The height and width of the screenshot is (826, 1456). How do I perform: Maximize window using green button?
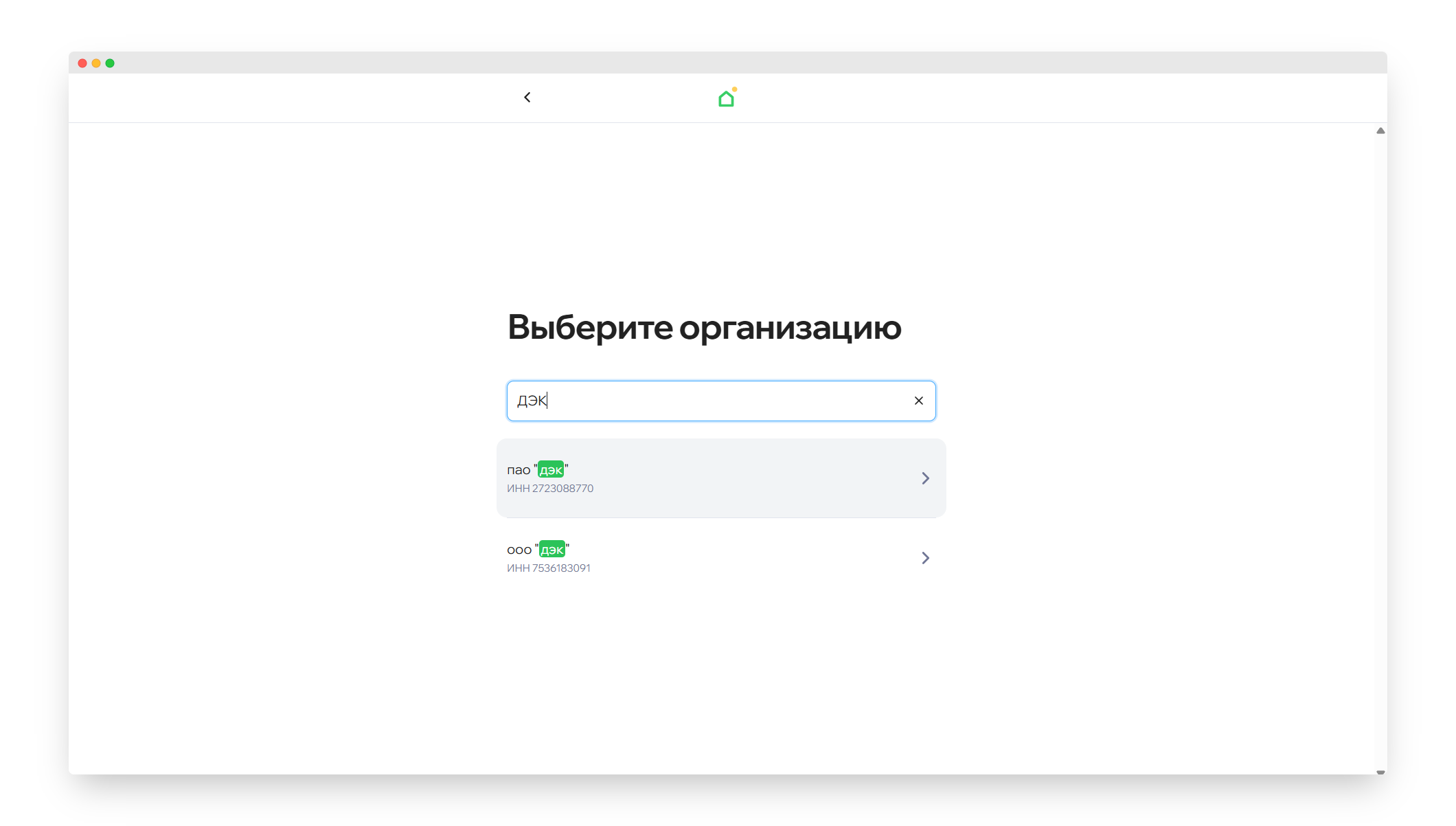[110, 63]
